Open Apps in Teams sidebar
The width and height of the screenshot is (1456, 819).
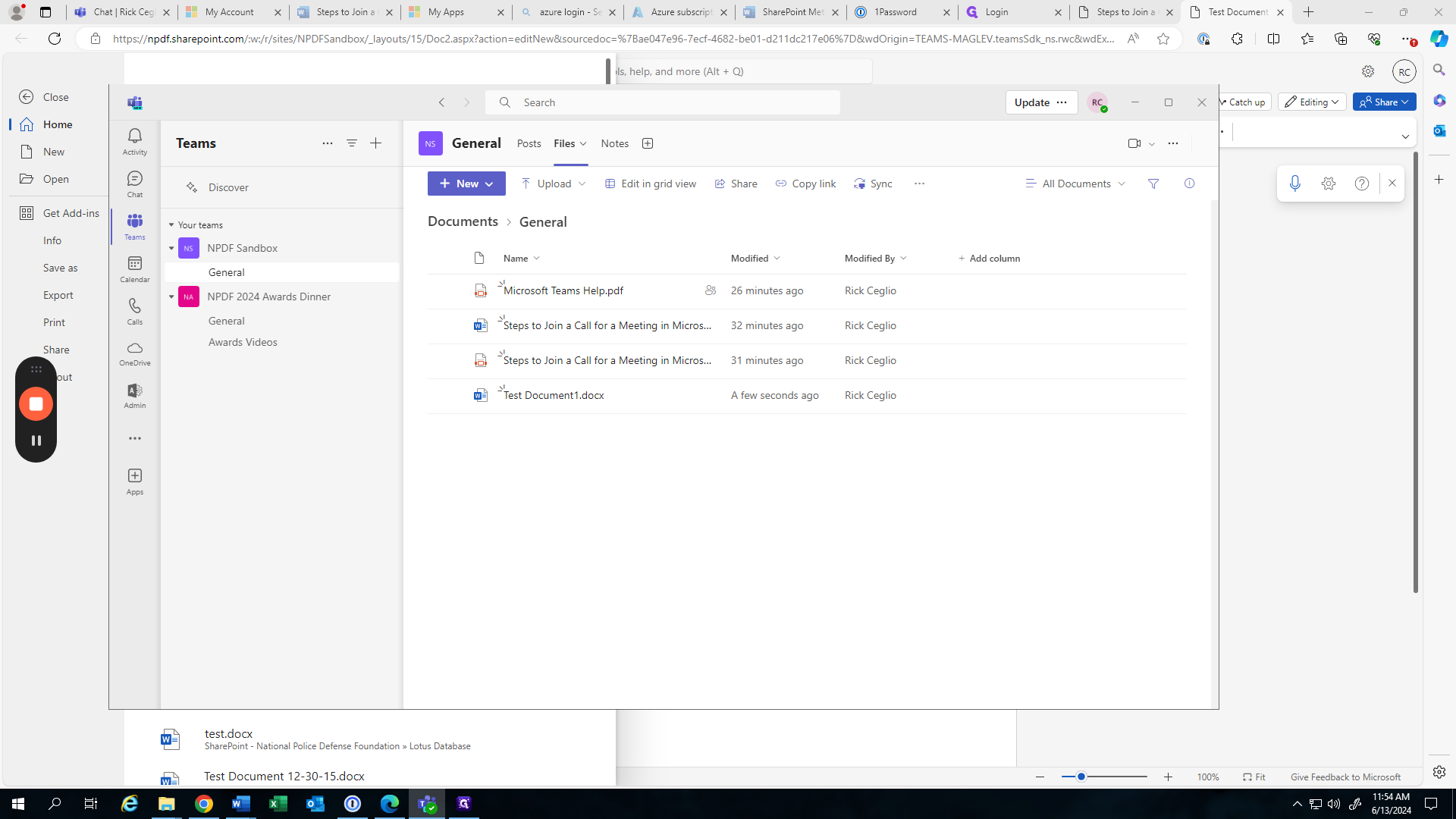134,481
